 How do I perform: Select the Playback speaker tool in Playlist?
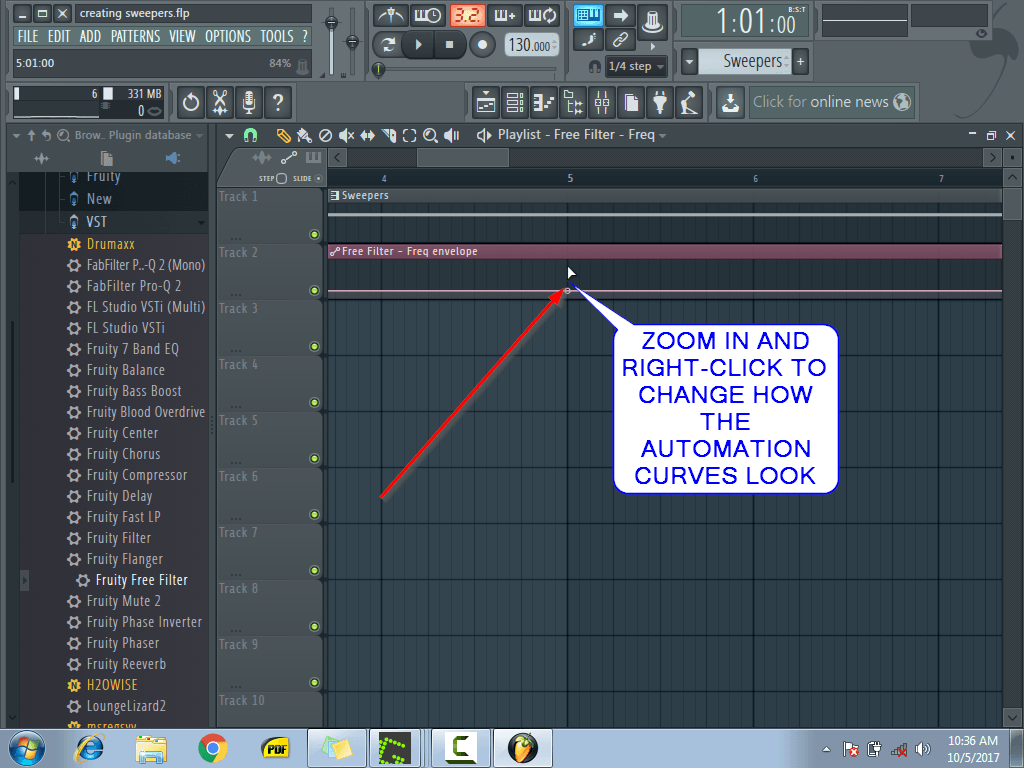451,136
